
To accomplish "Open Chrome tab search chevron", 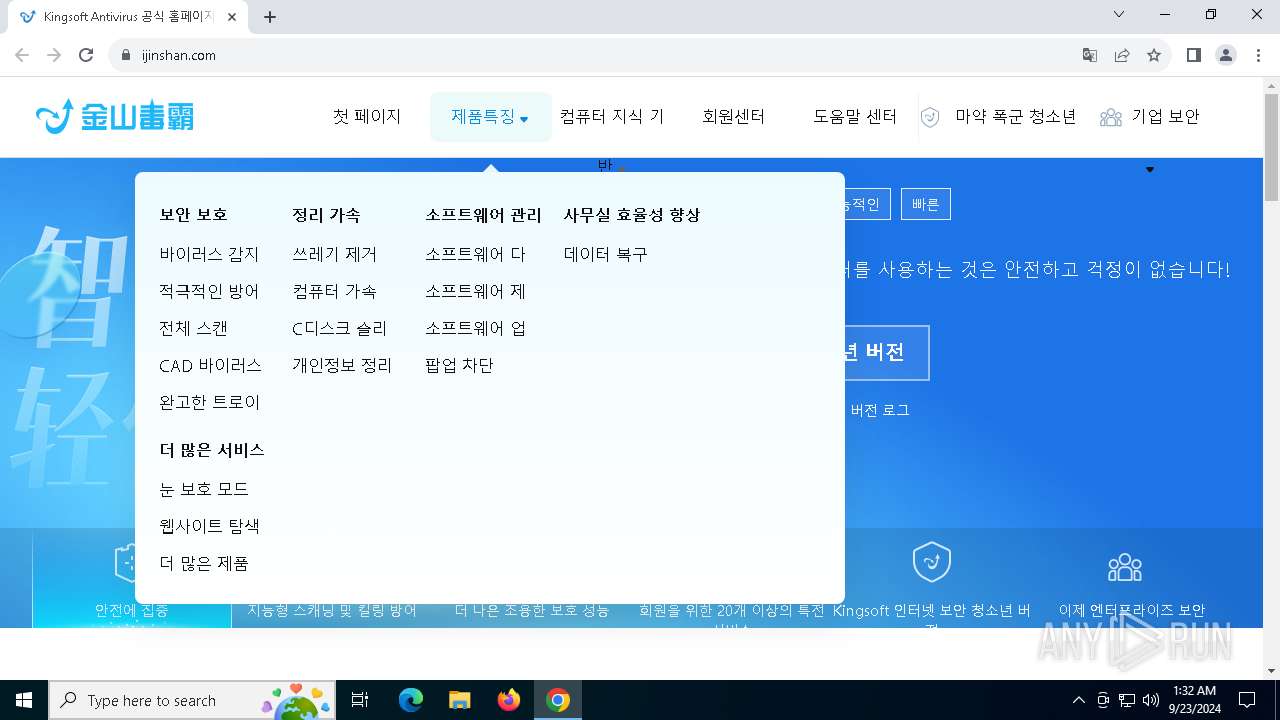I will pos(1119,14).
